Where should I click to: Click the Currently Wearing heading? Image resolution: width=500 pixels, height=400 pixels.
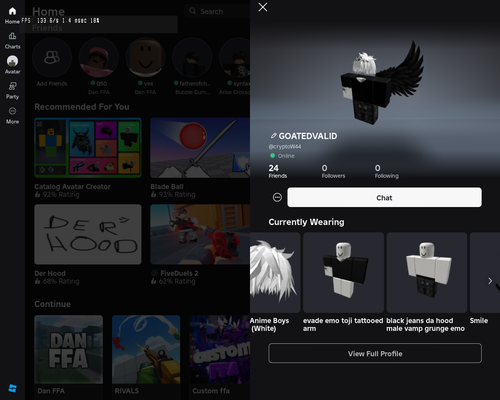pos(306,222)
